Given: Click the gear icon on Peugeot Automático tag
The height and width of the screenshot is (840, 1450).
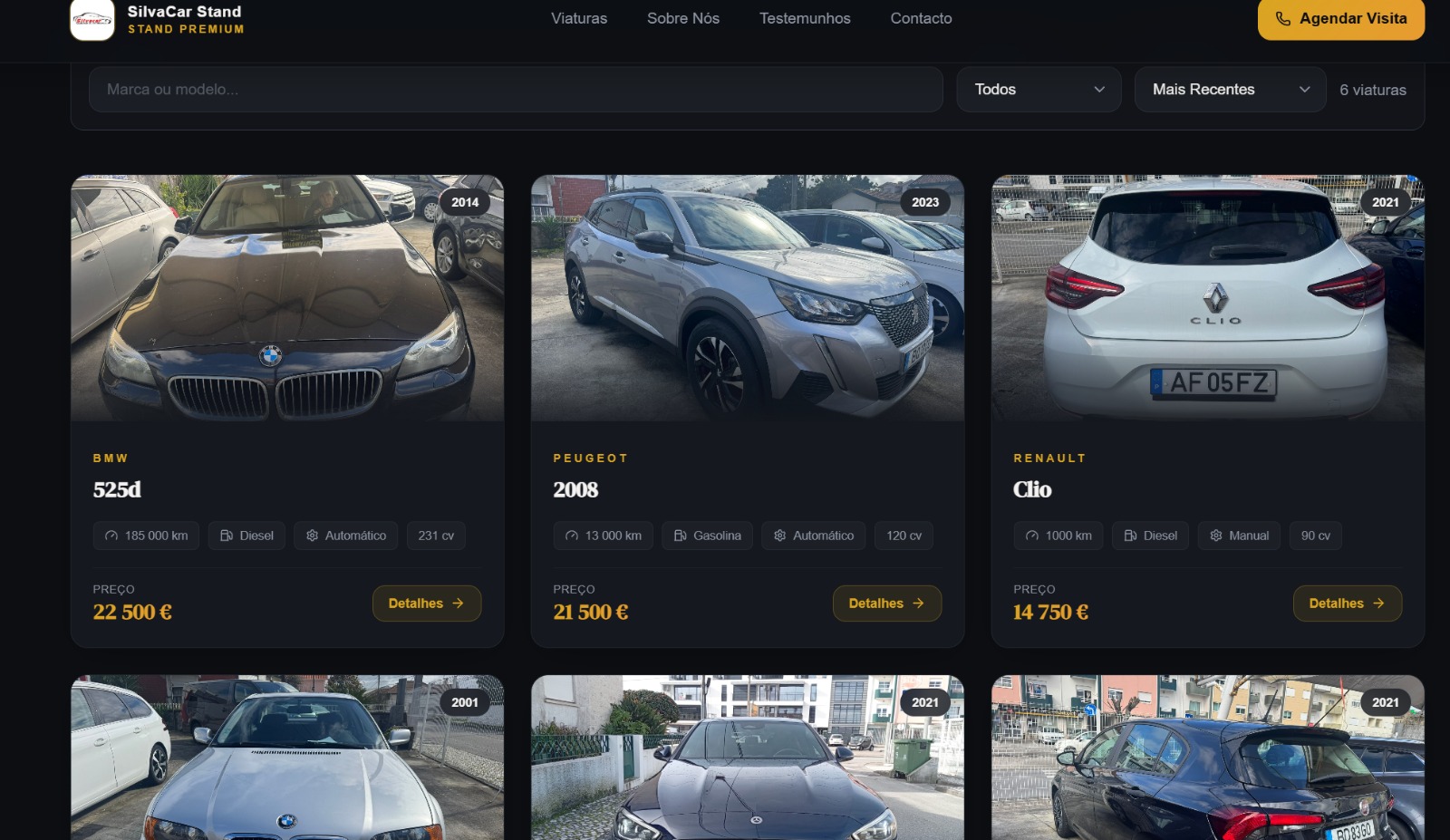Looking at the screenshot, I should (779, 536).
